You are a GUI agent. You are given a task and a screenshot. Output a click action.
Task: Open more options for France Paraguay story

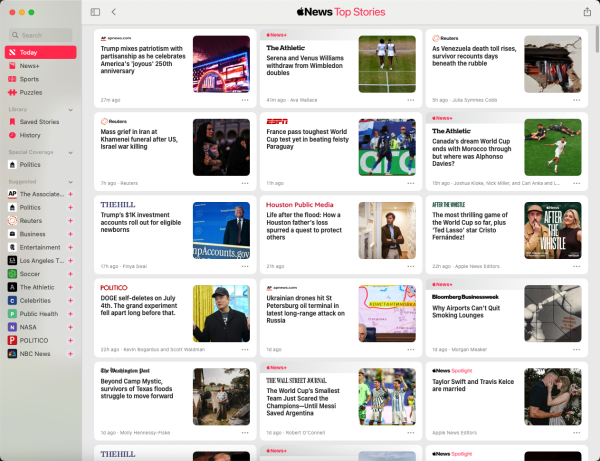tap(411, 183)
